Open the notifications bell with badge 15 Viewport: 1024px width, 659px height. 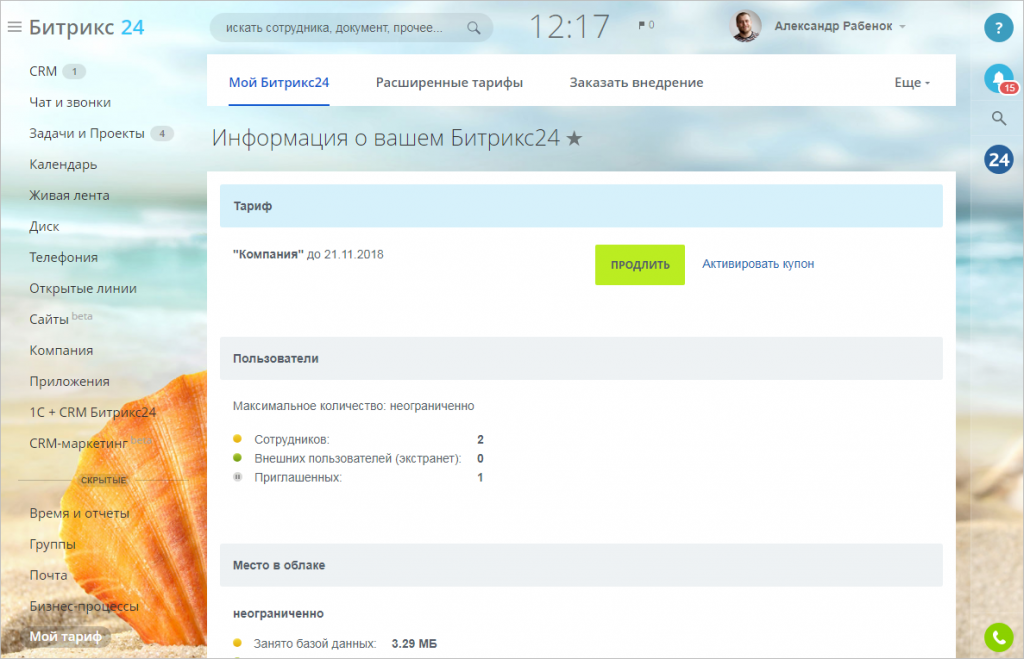(x=999, y=79)
